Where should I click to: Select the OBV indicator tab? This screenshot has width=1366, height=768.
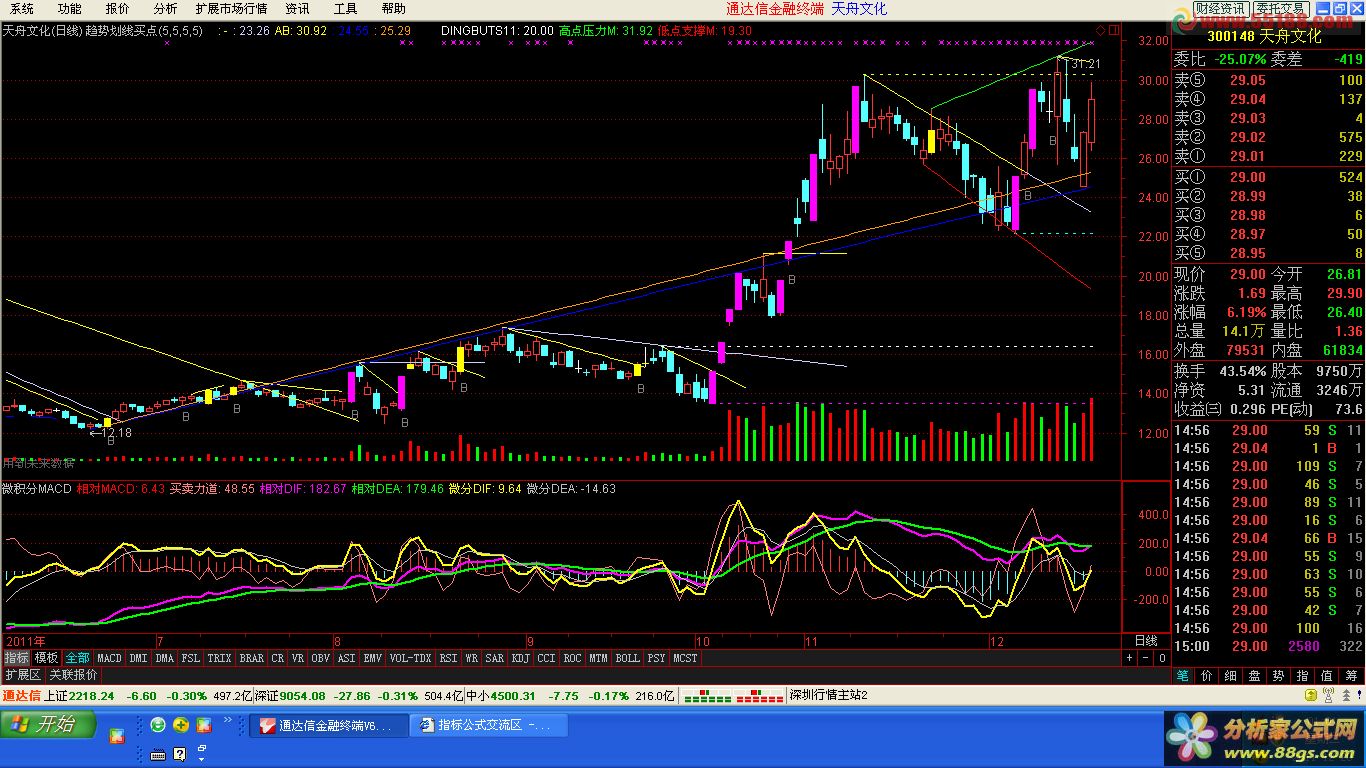[x=321, y=658]
